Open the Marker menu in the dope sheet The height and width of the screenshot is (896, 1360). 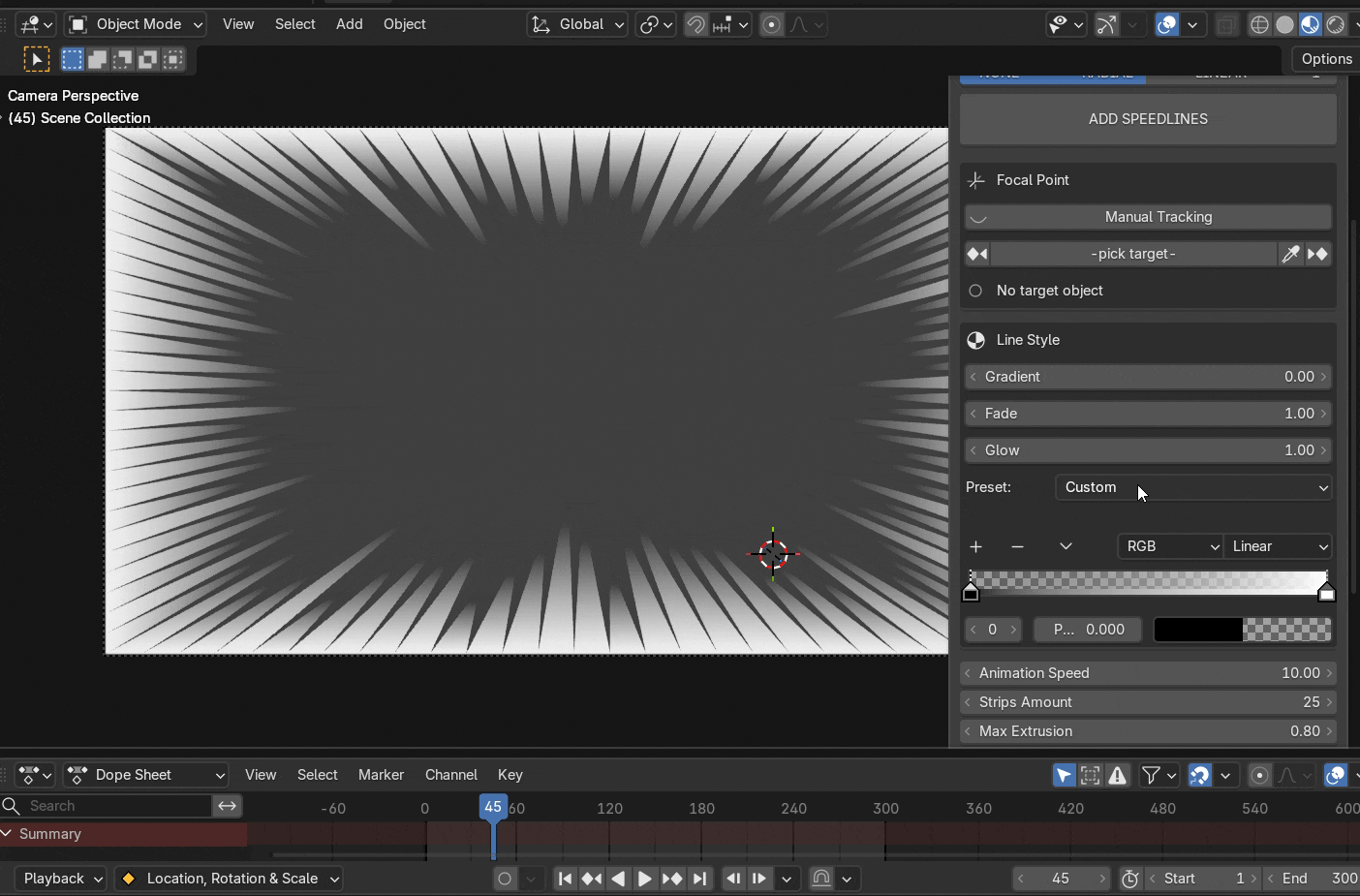[381, 775]
